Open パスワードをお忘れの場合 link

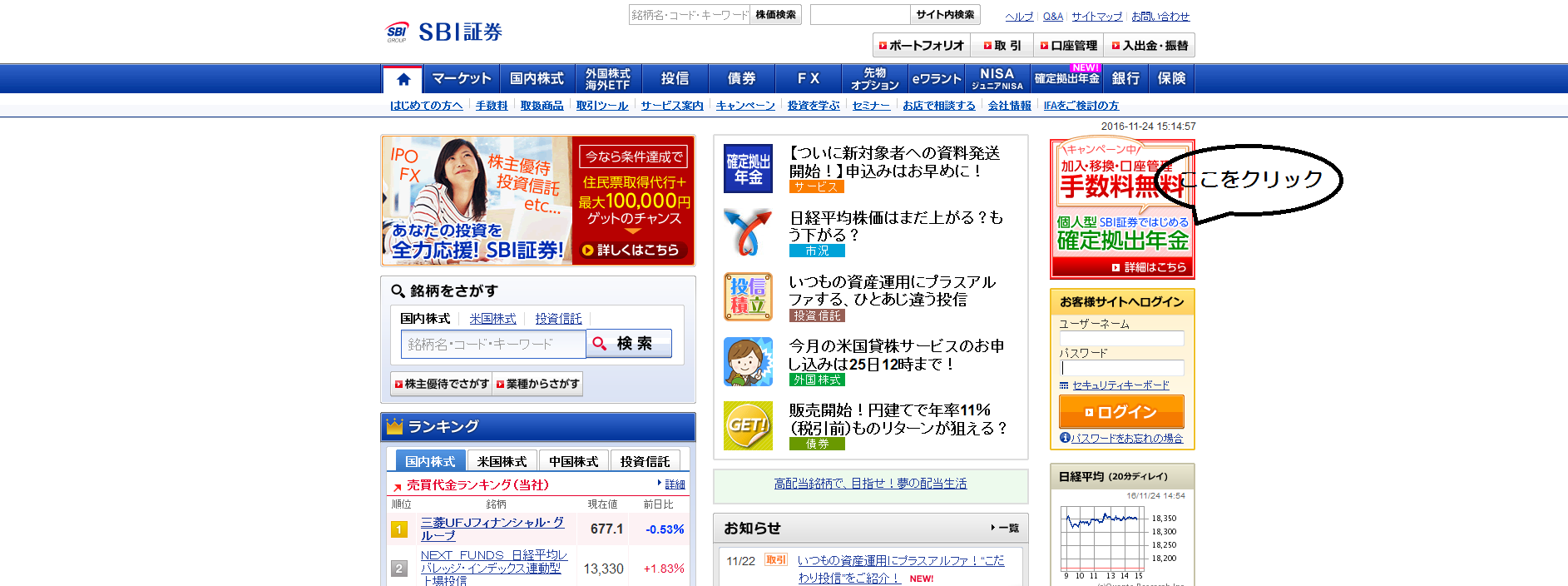click(x=1126, y=438)
